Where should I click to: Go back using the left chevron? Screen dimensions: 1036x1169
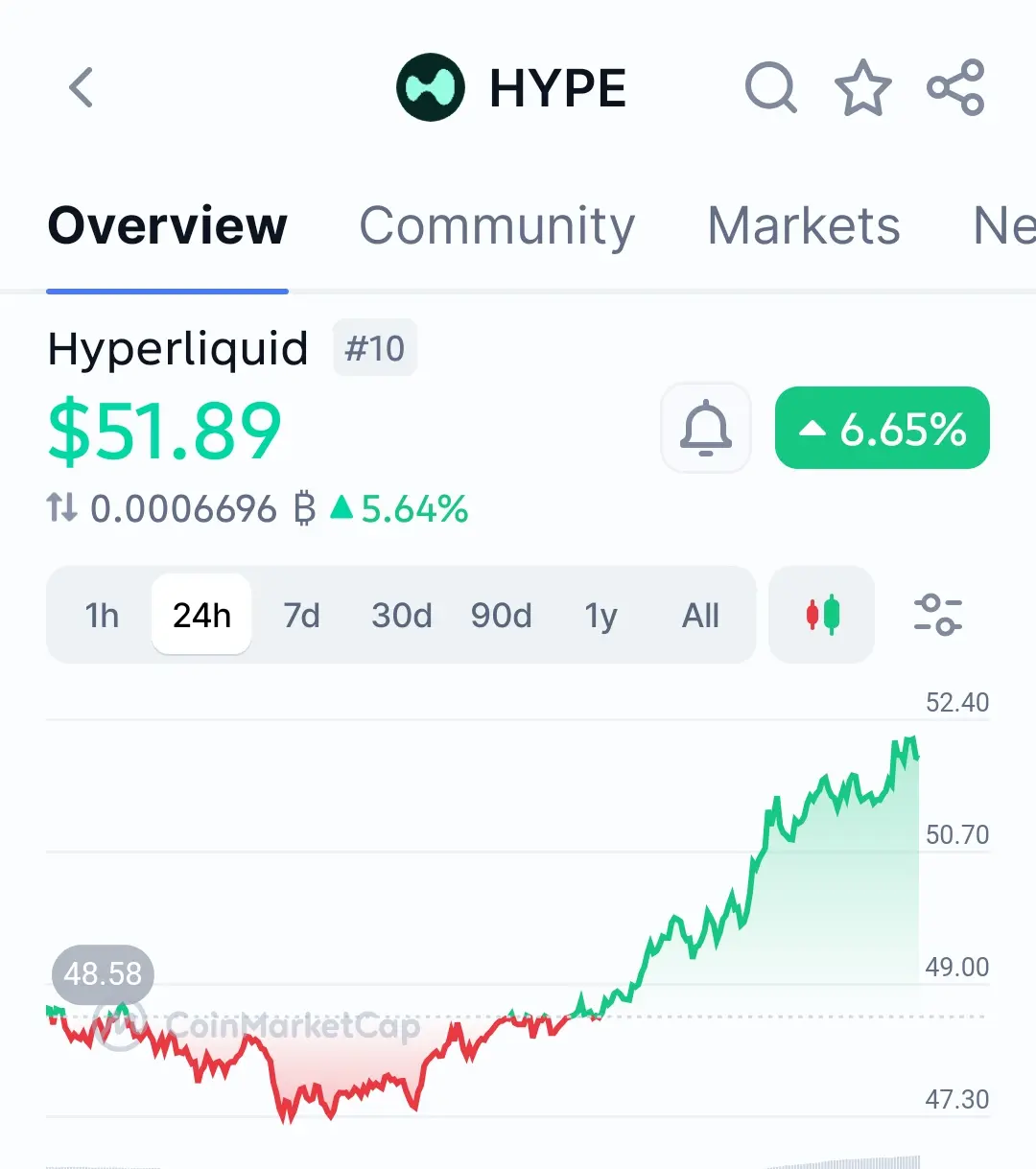click(82, 87)
